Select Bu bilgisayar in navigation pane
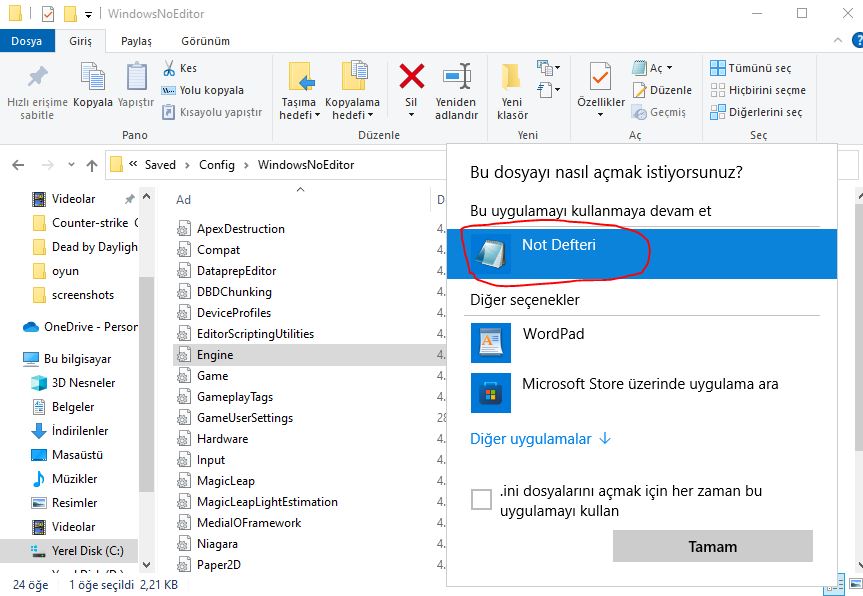This screenshot has height=596, width=863. 67,359
